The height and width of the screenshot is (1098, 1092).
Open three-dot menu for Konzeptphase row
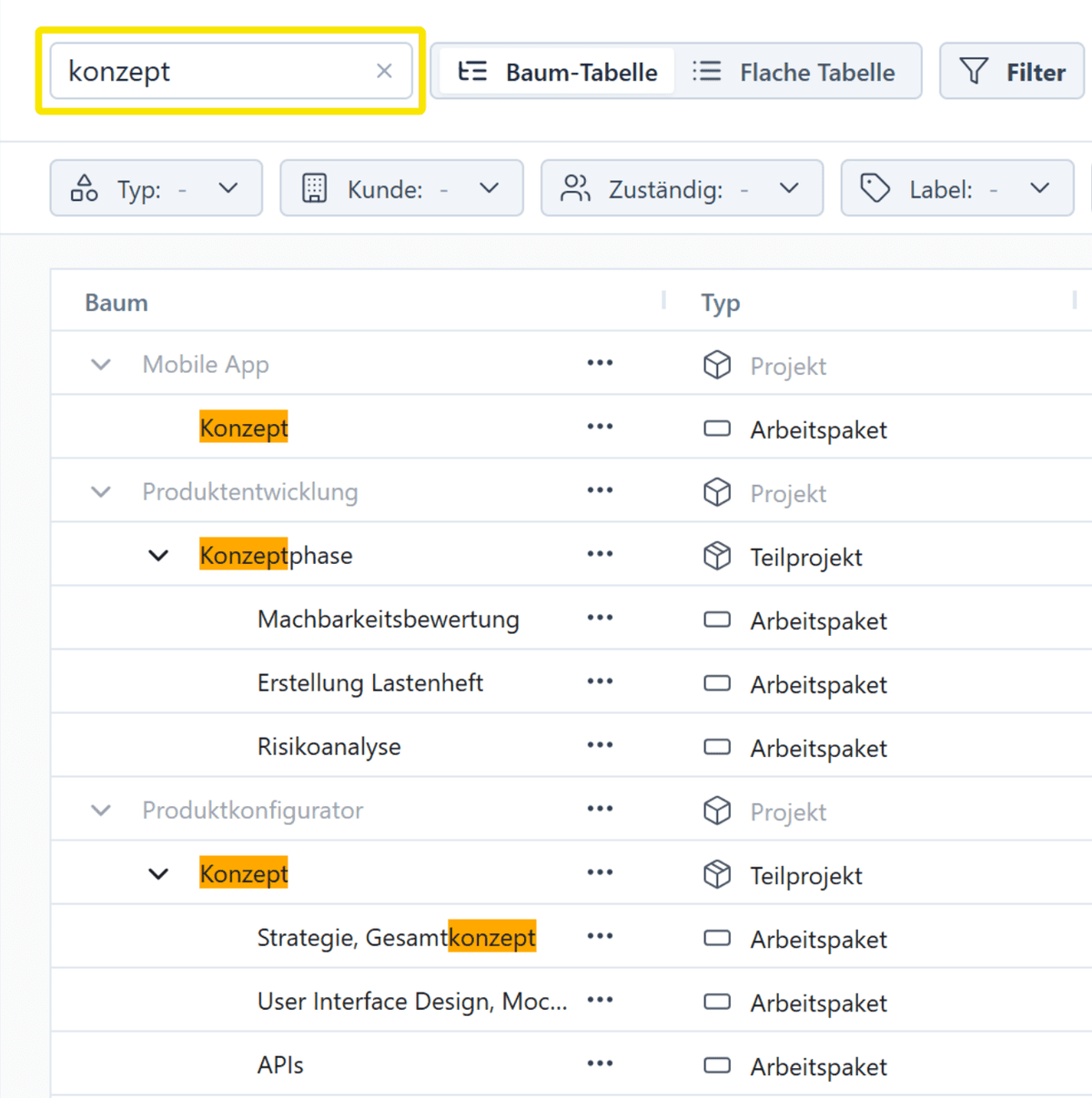click(x=600, y=554)
